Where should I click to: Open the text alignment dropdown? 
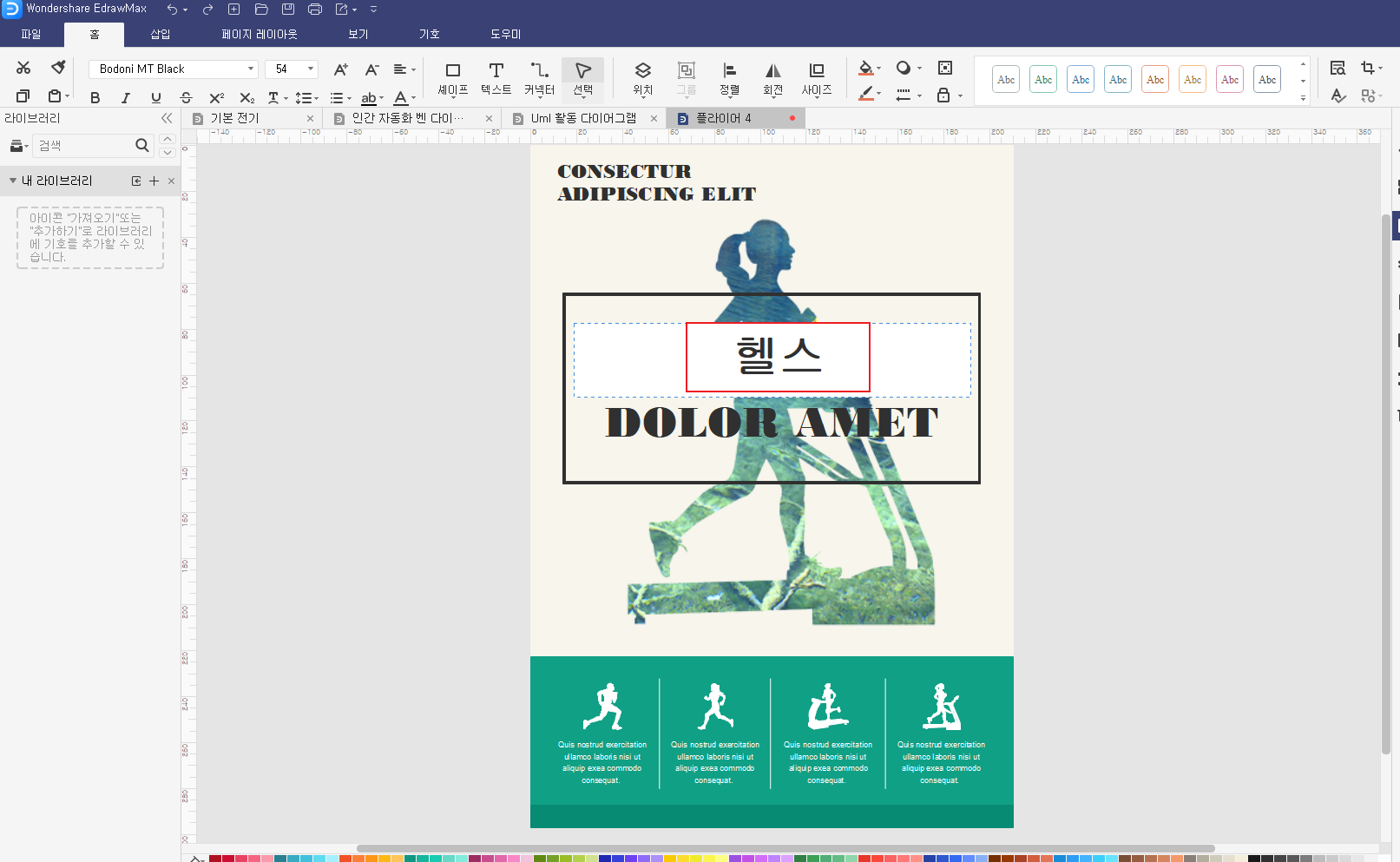pos(404,69)
